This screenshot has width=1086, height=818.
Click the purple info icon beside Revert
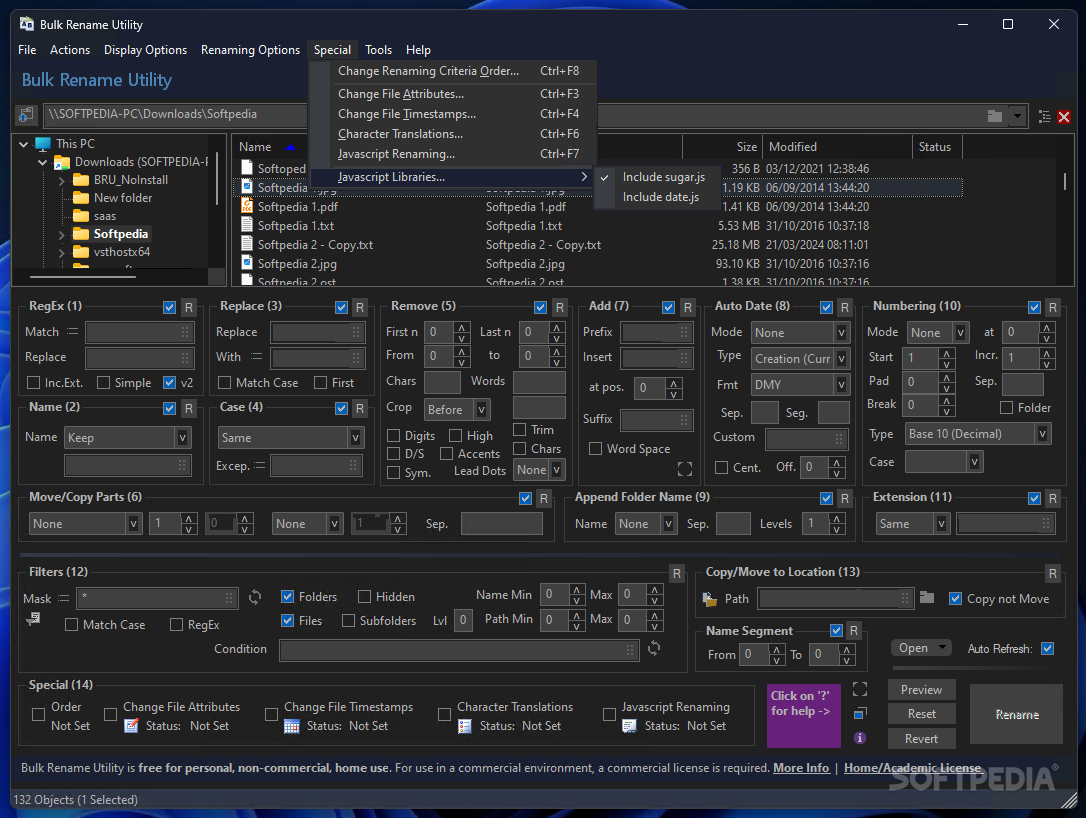[860, 738]
